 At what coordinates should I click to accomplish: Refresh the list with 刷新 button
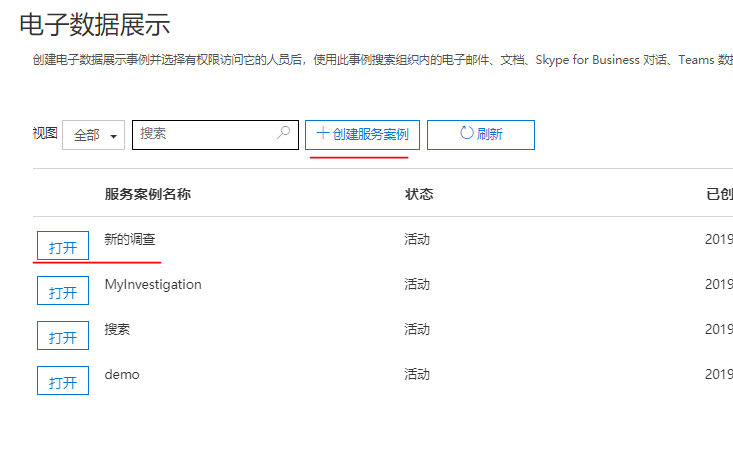coord(481,135)
